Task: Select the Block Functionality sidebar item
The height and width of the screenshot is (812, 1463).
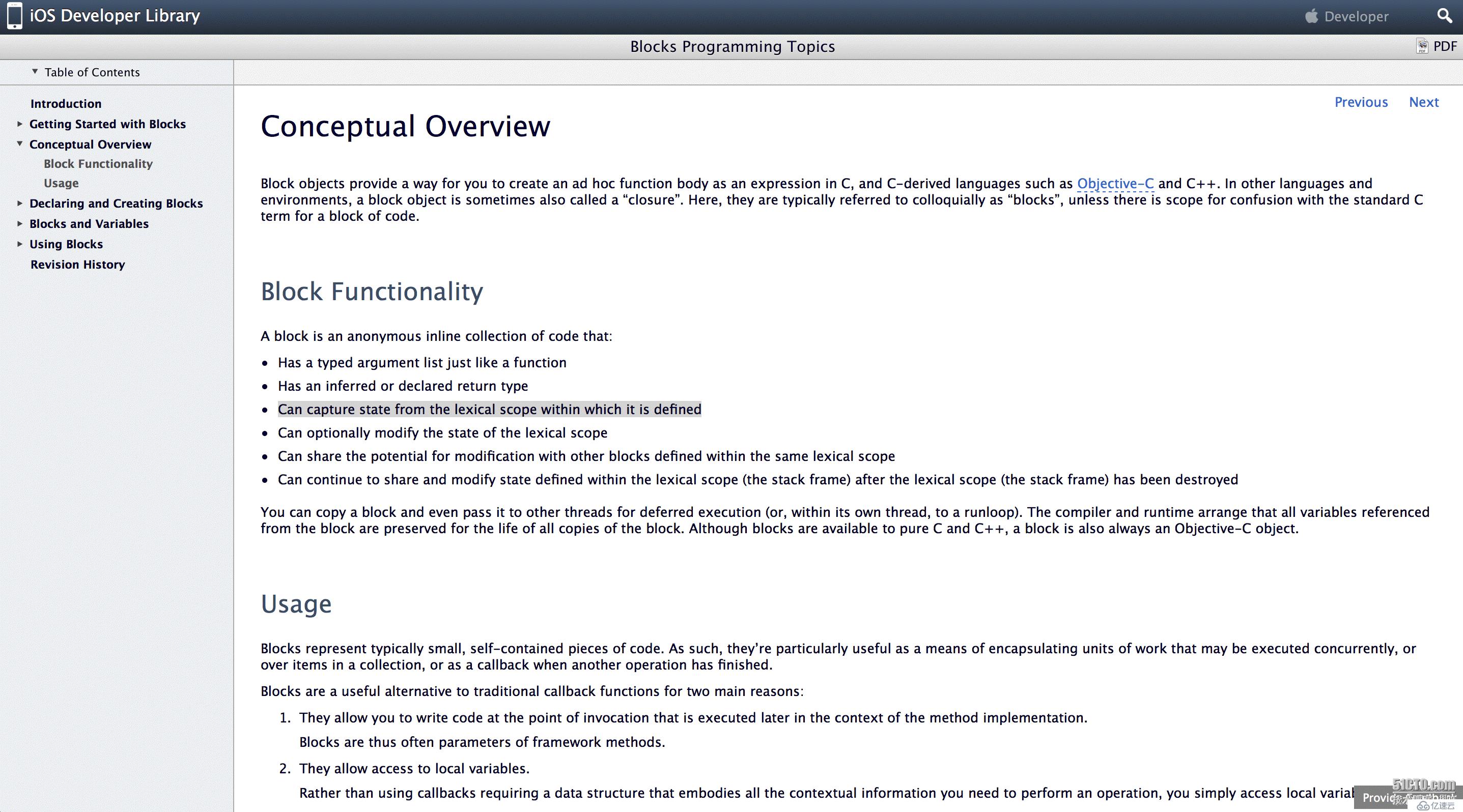Action: tap(98, 164)
